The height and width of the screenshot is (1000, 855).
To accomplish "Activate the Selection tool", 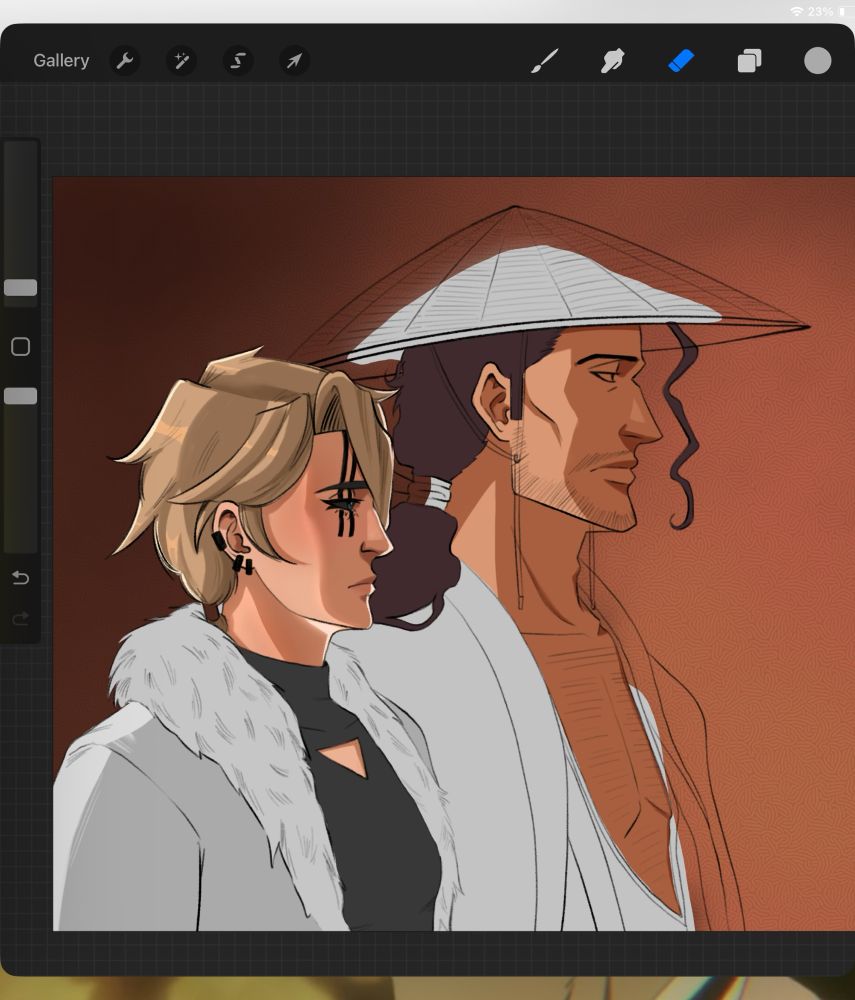I will point(238,61).
